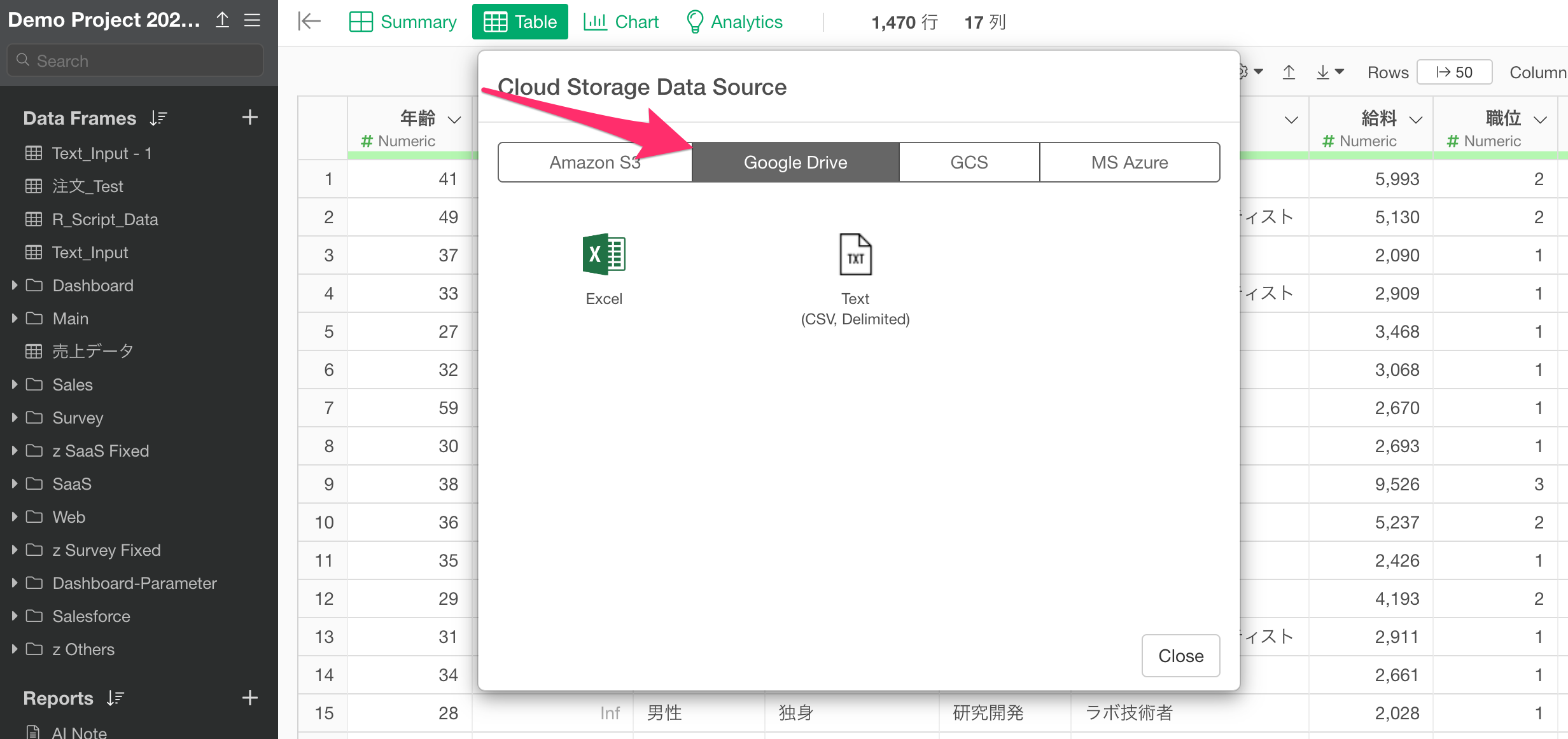Close the Cloud Storage Data Source dialog
1568x739 pixels.
[1180, 655]
